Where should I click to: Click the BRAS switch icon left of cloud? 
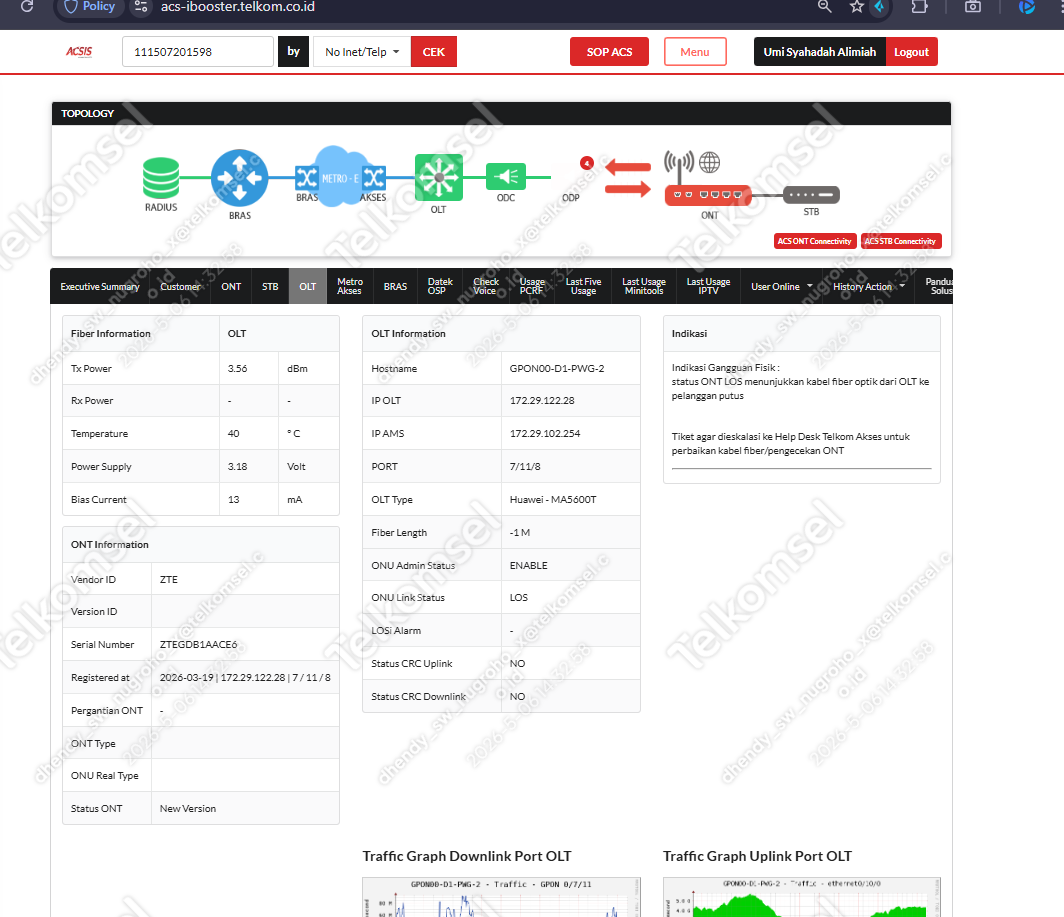click(307, 178)
